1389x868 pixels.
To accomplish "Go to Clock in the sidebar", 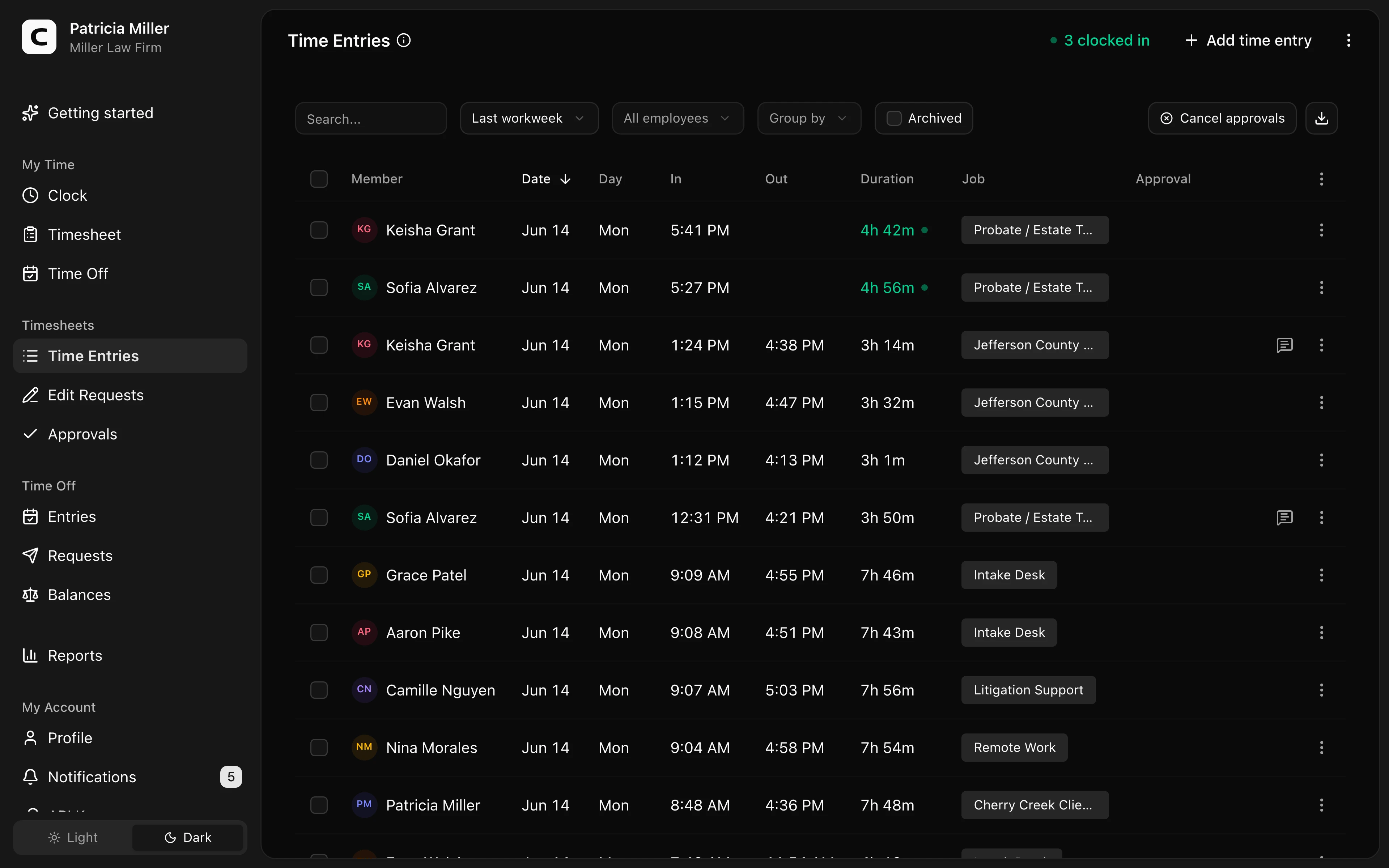I will point(130,195).
